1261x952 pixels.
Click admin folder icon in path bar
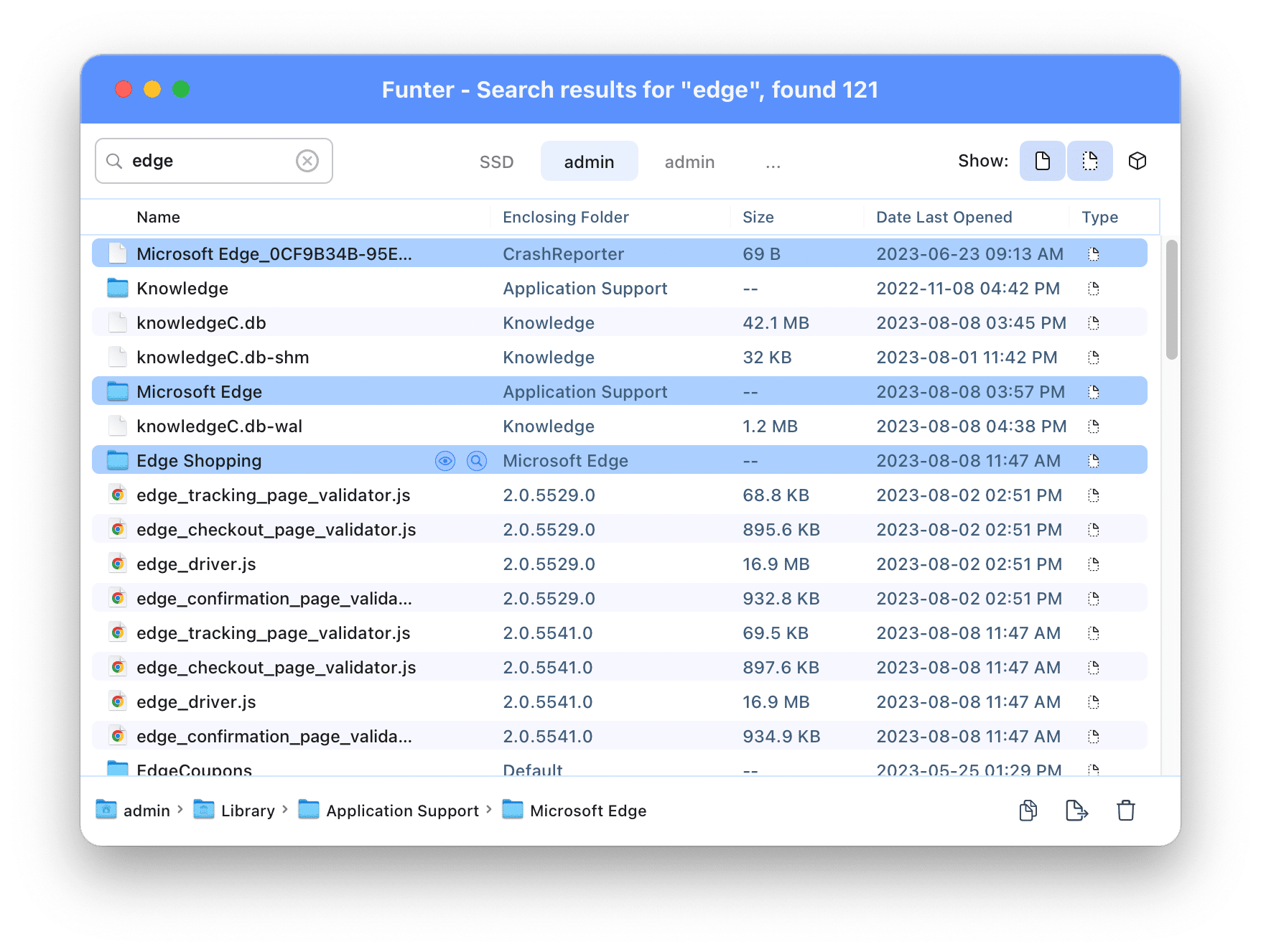[x=106, y=809]
